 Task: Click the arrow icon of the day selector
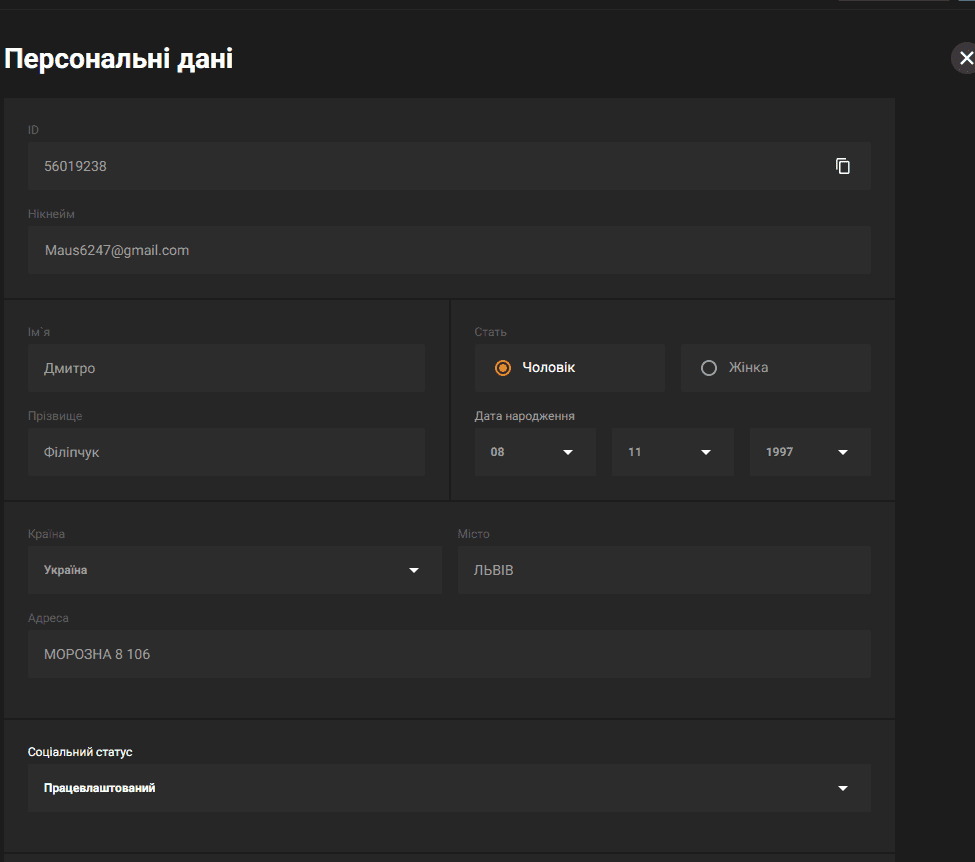(568, 452)
